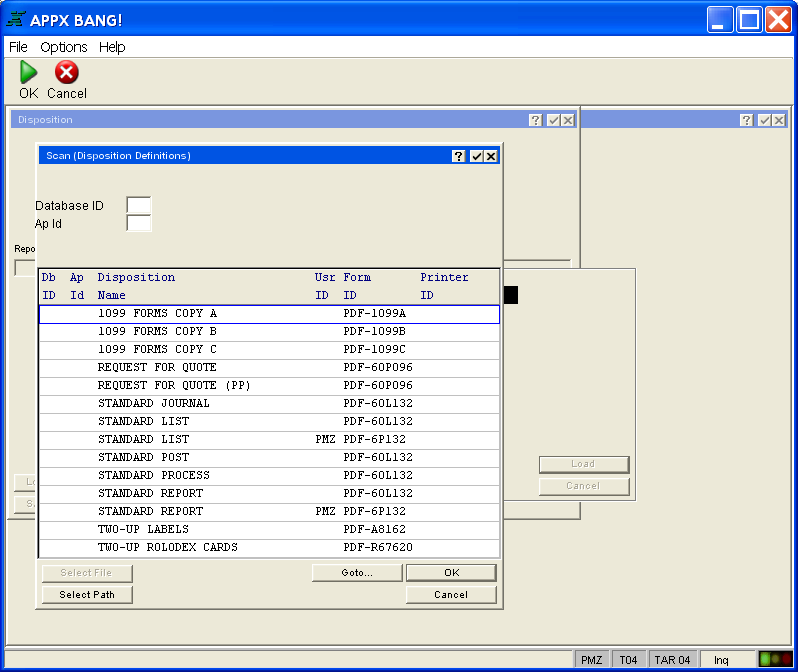
Task: Click the Disposition window checkmark icon
Action: click(x=553, y=120)
